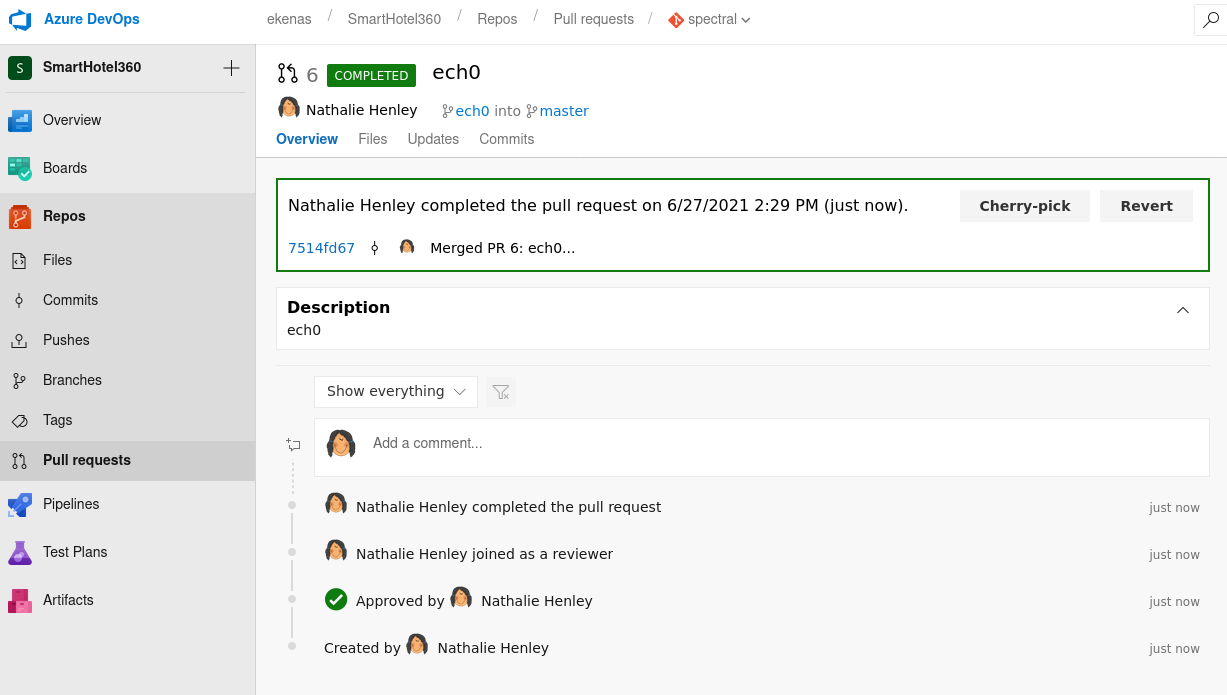
Task: Click the add comment thread icon
Action: 293,444
